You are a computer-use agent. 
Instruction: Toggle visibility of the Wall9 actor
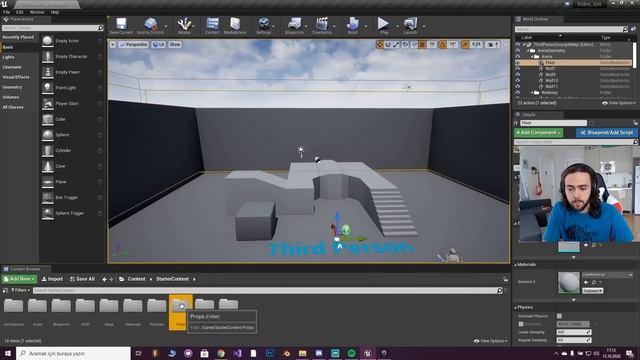click(x=518, y=75)
